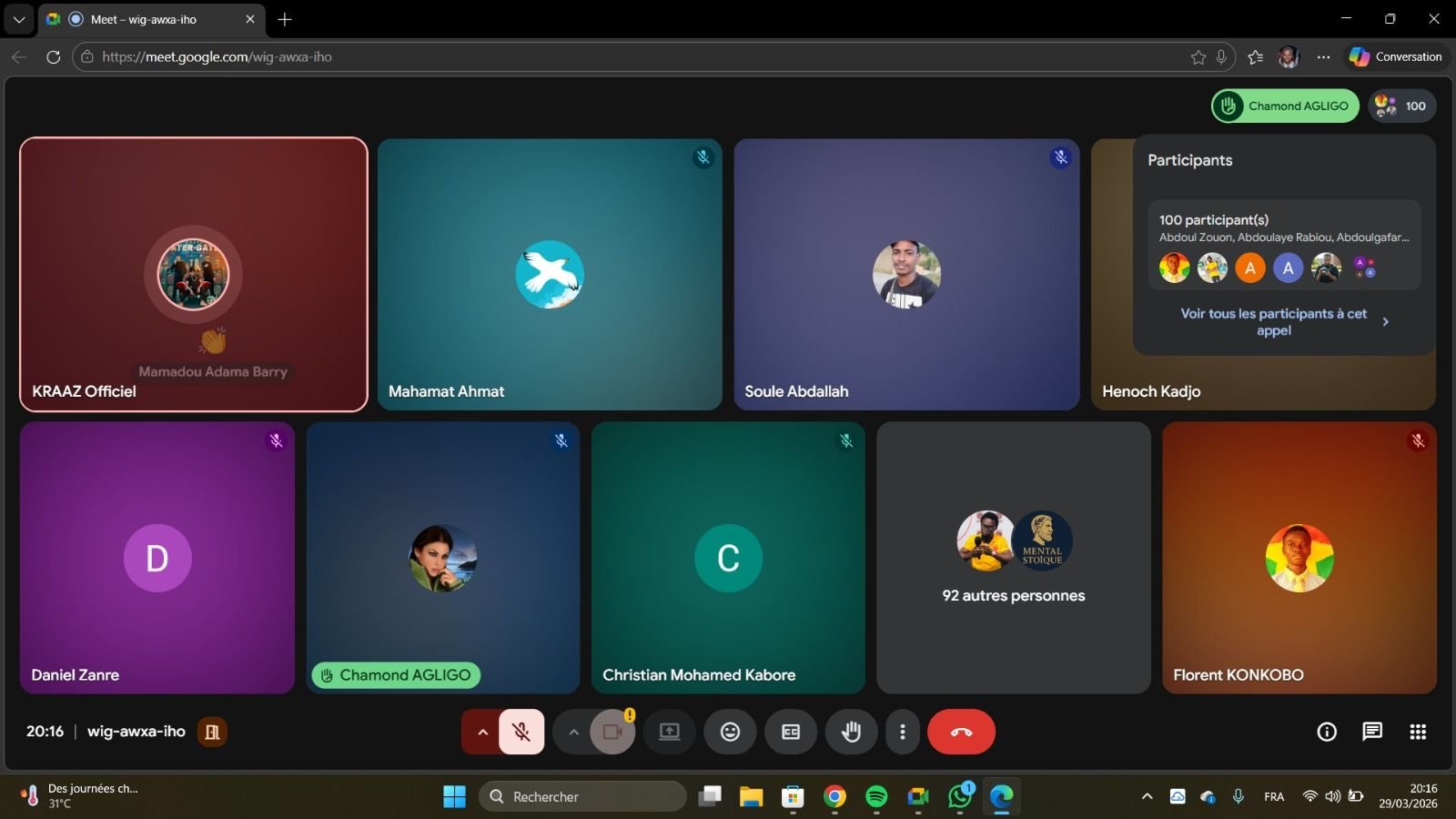Click the 100 participant(s) summary card
The height and width of the screenshot is (819, 1456).
point(1284,245)
